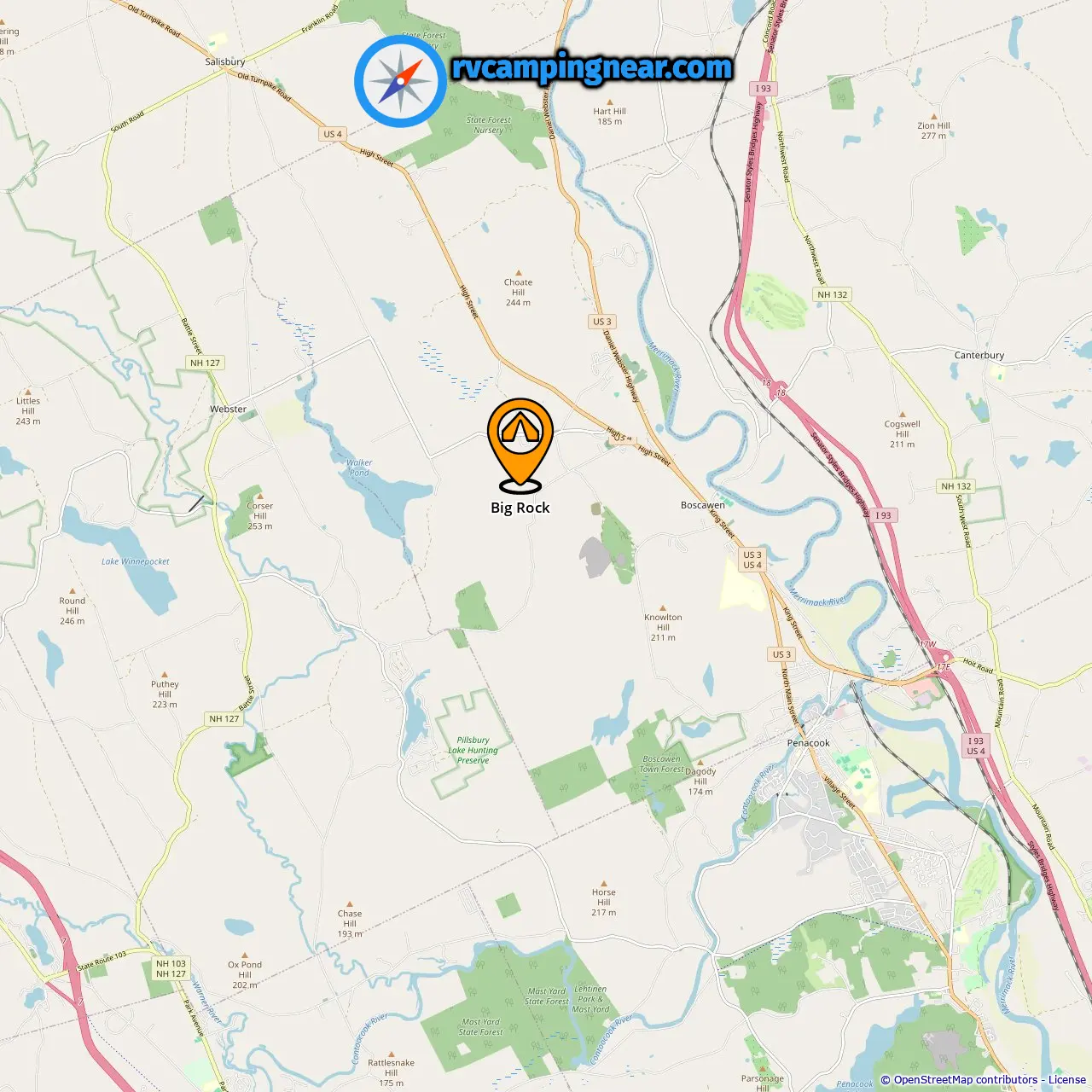Click the NH 127 shield above Webster
1092x1092 pixels.
coord(205,363)
